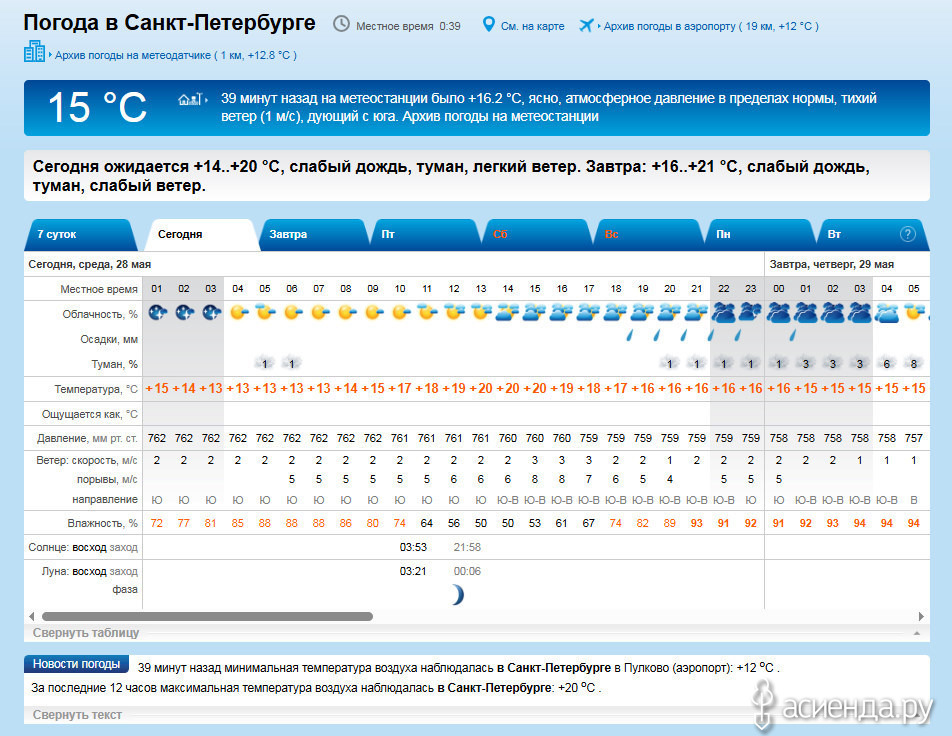Click the Сегодня, среда, 28 мая heading

point(89,264)
